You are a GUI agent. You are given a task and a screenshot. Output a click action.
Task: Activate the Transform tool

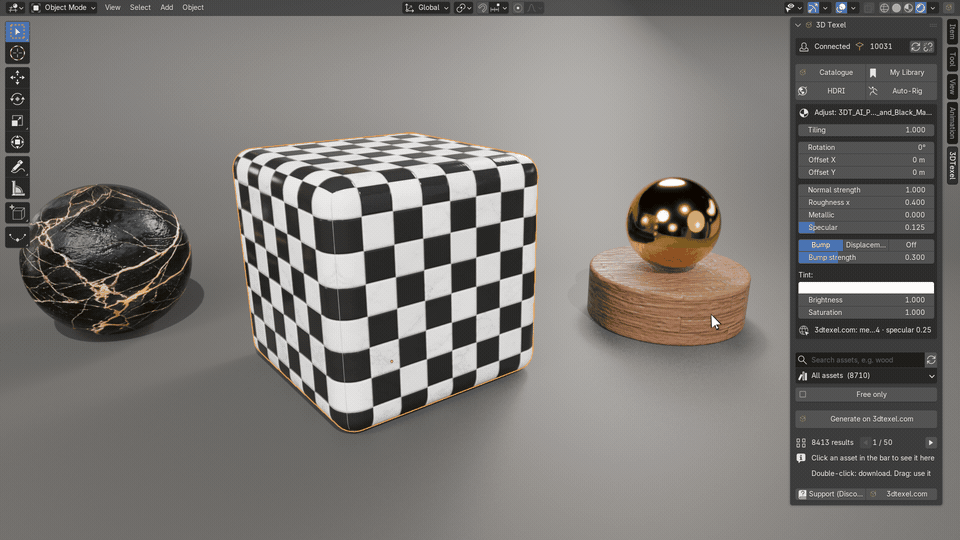17,142
